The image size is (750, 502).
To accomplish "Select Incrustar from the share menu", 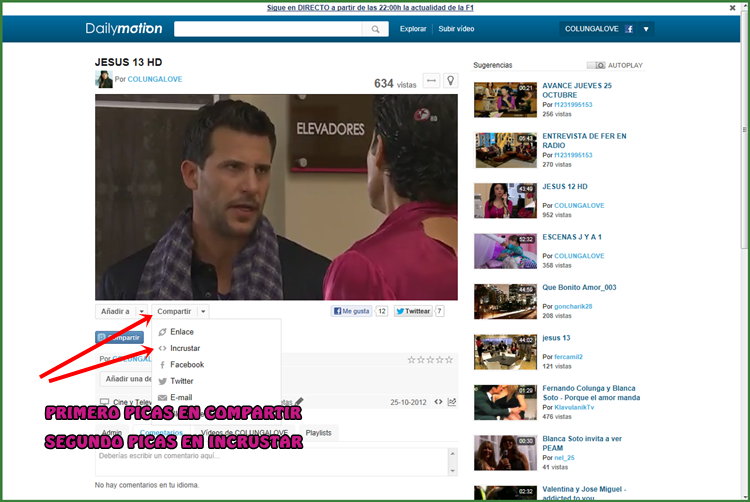I will click(185, 348).
